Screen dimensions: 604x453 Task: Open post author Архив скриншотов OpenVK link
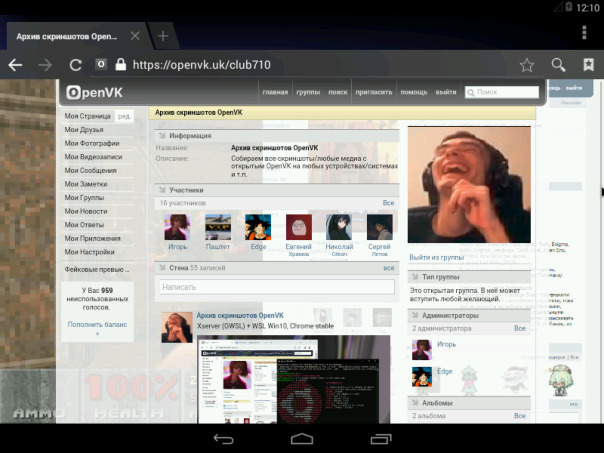(x=240, y=315)
